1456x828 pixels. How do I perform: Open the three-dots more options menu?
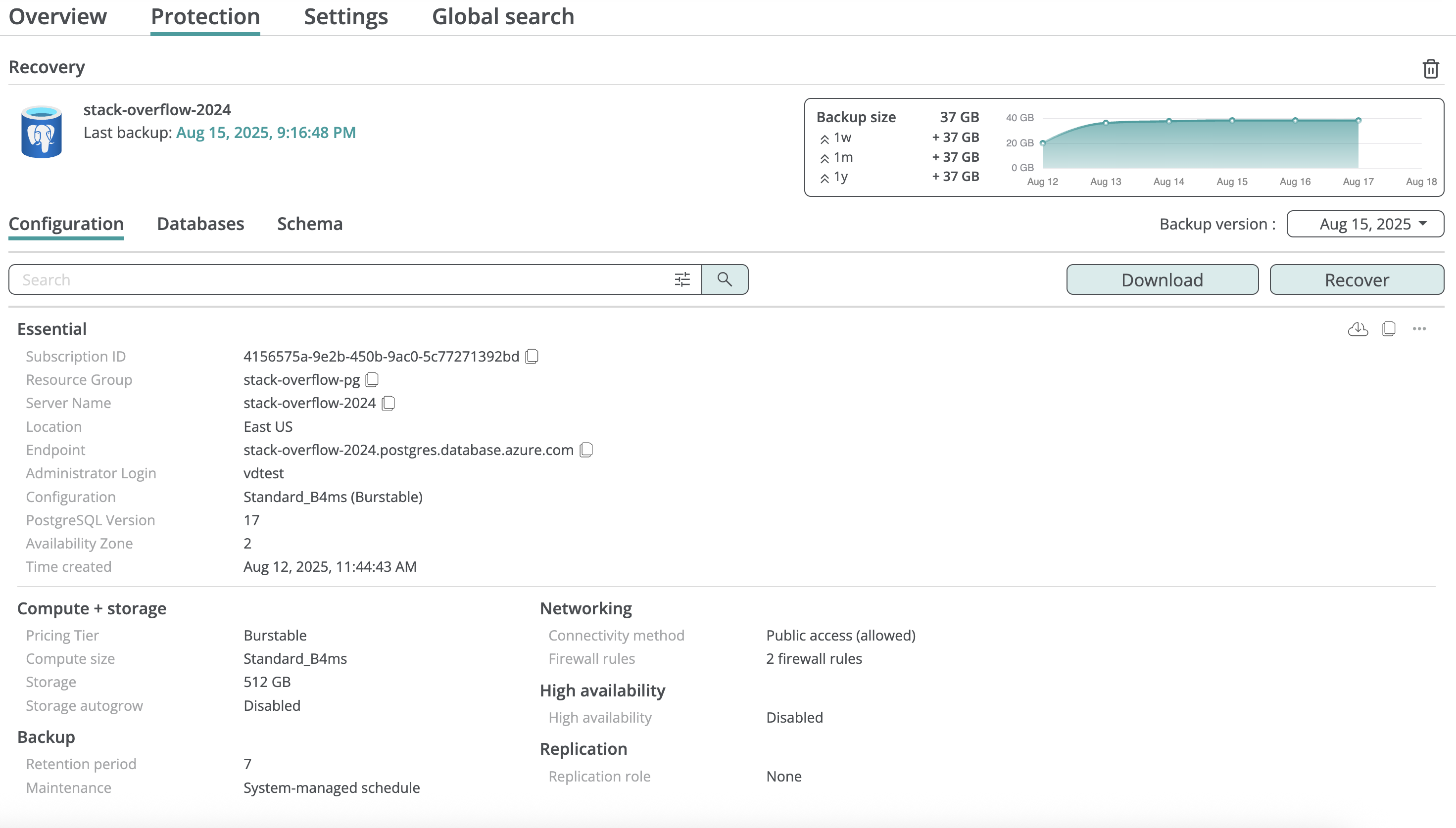pyautogui.click(x=1419, y=329)
